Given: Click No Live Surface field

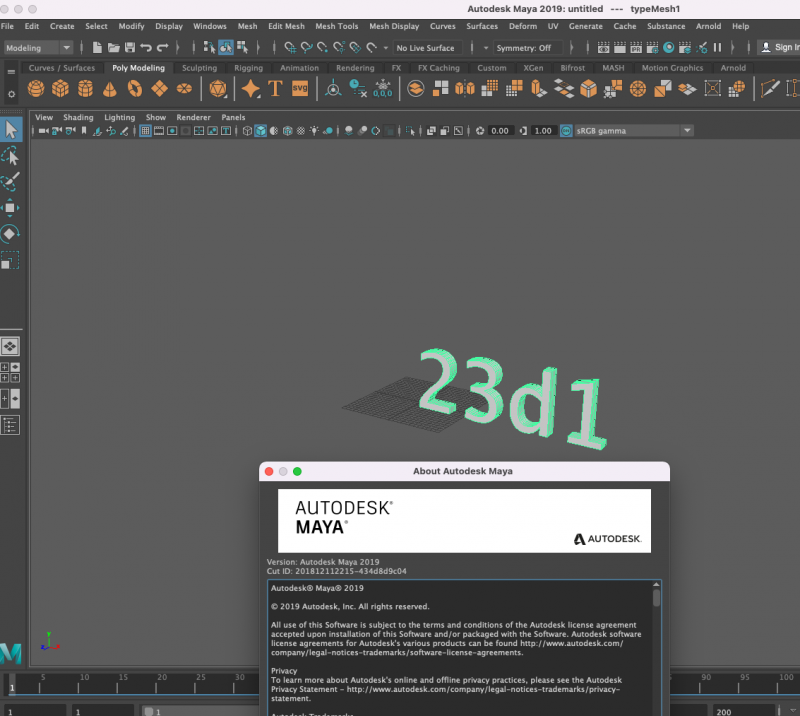Looking at the screenshot, I should tap(425, 47).
